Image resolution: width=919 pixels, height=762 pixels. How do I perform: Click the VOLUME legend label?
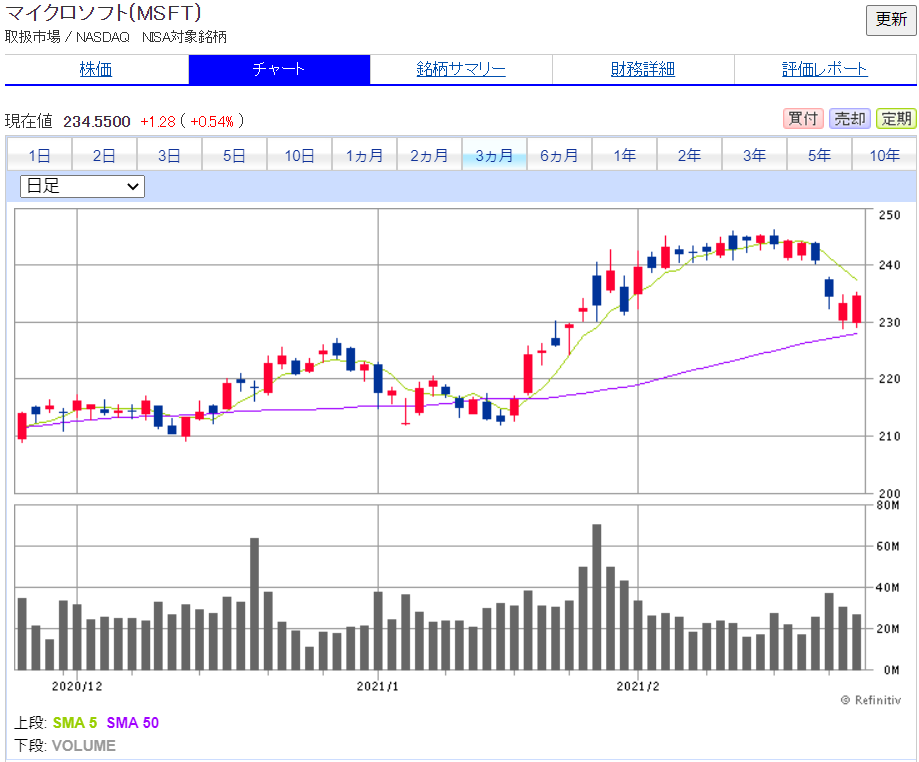coord(84,746)
